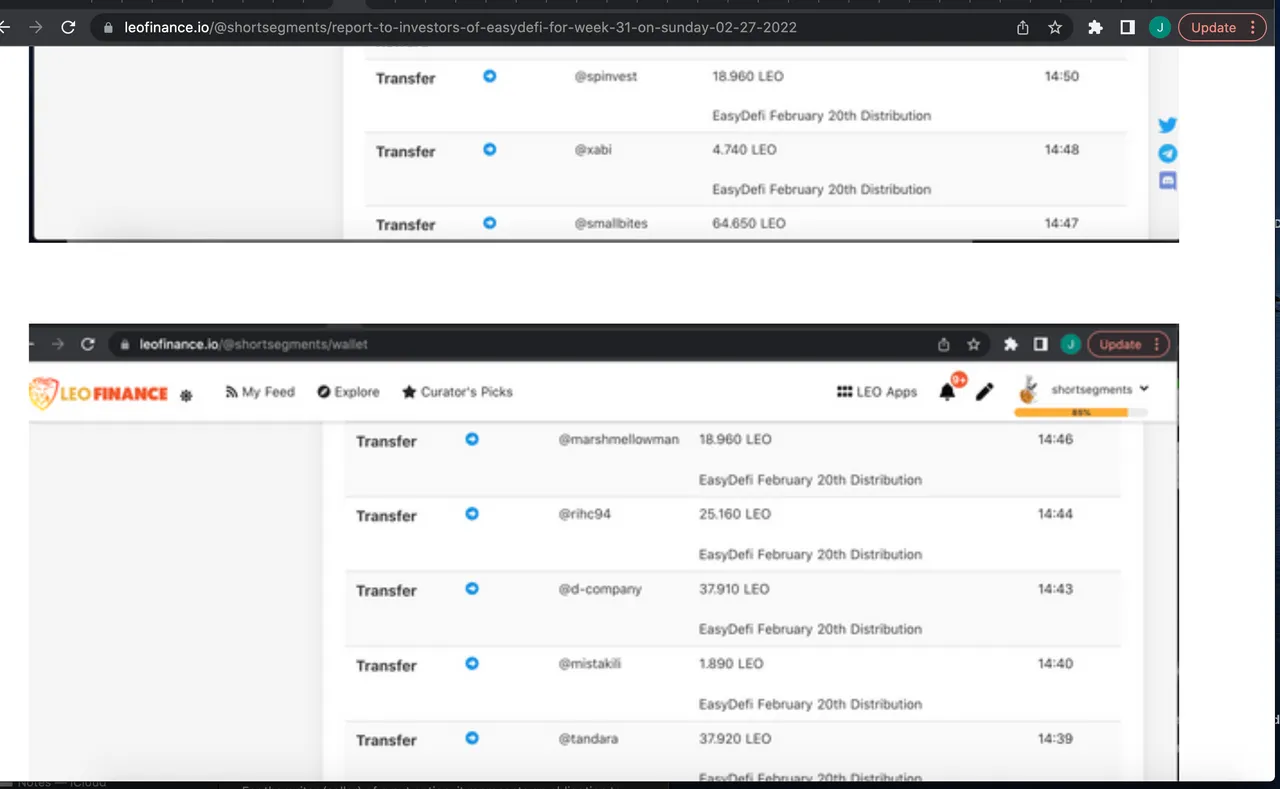Click the Update button in the lower browser
Screen dimensions: 1280x789
1128,344
